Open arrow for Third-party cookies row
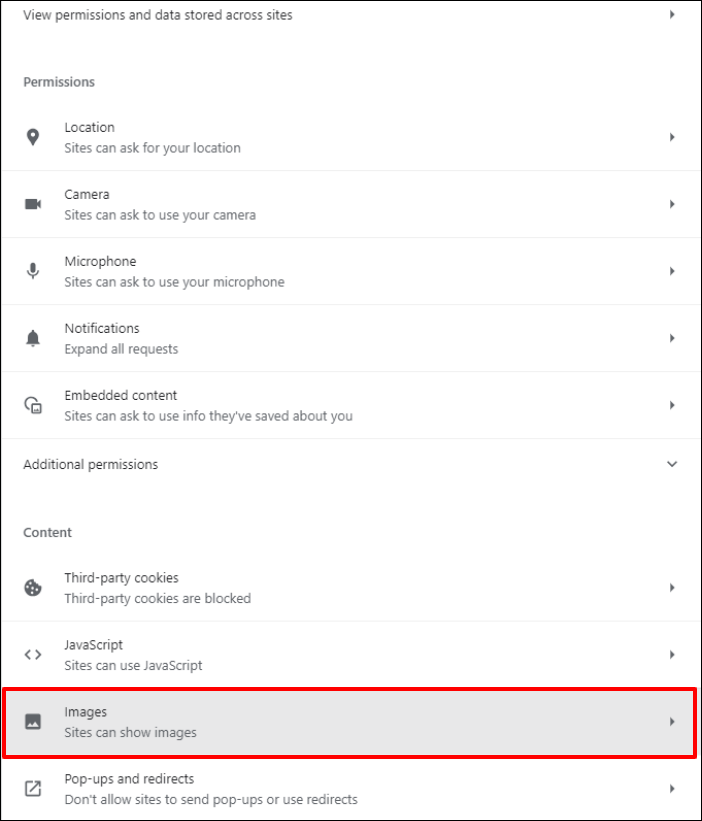 [x=672, y=588]
